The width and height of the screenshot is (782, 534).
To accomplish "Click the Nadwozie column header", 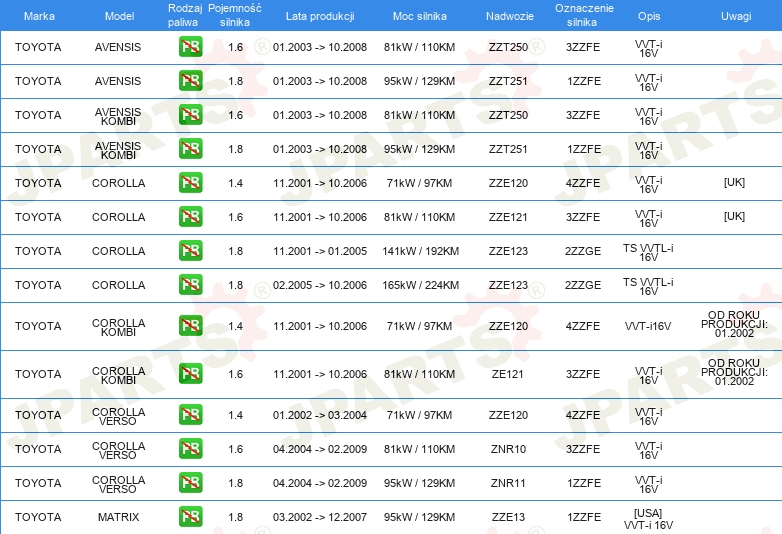I will 510,16.
